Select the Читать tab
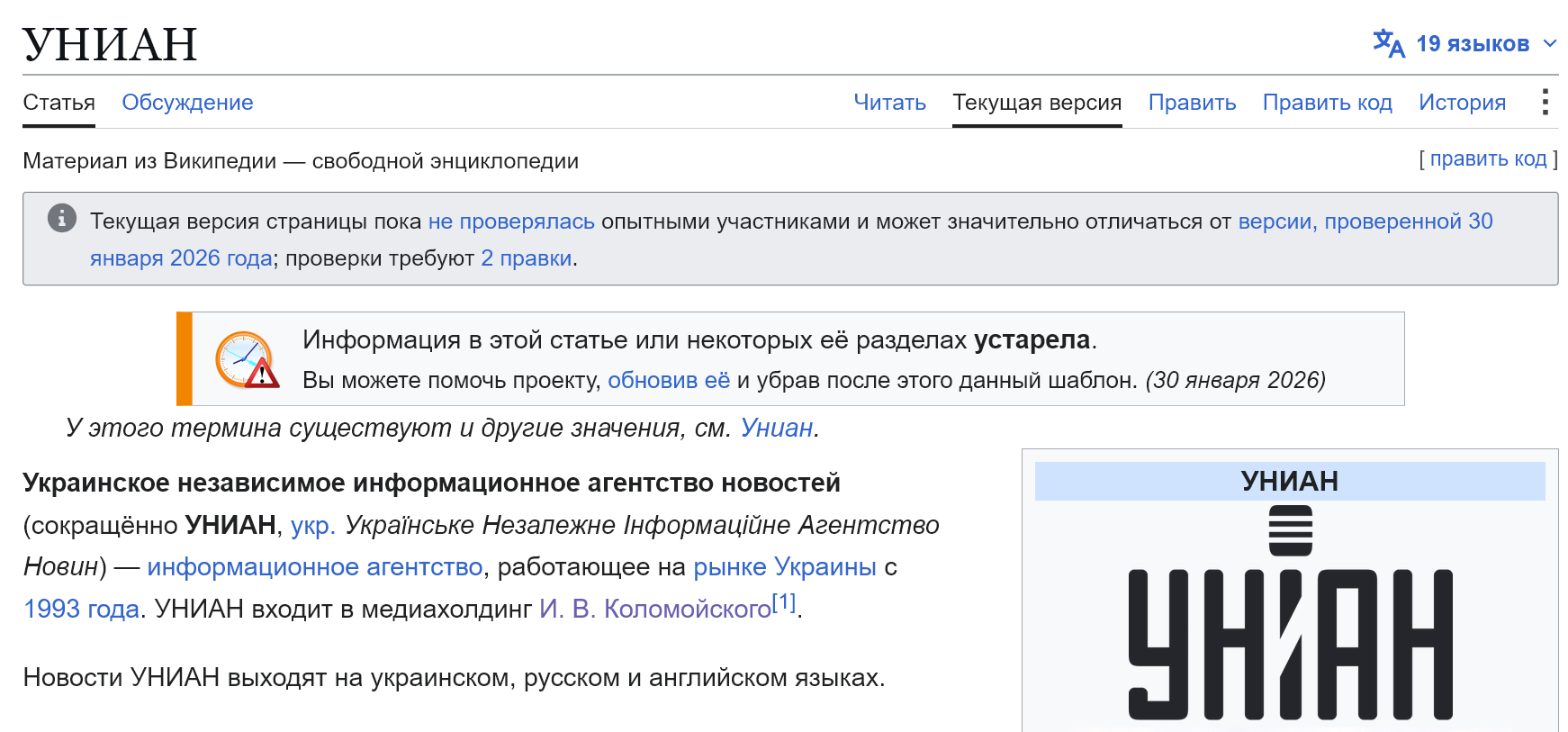This screenshot has width=1568, height=732. tap(889, 103)
